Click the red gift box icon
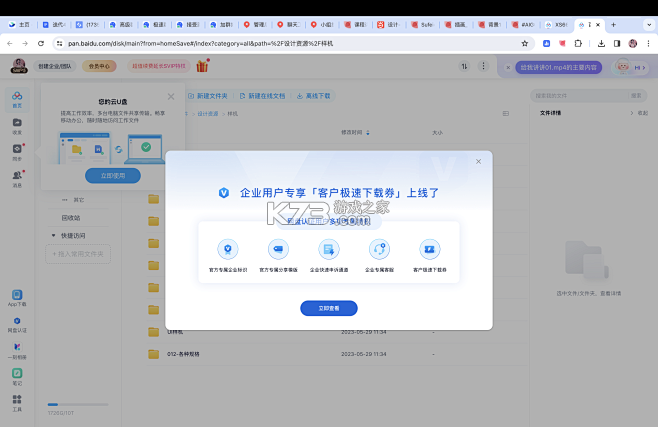The image size is (658, 427). coord(203,66)
